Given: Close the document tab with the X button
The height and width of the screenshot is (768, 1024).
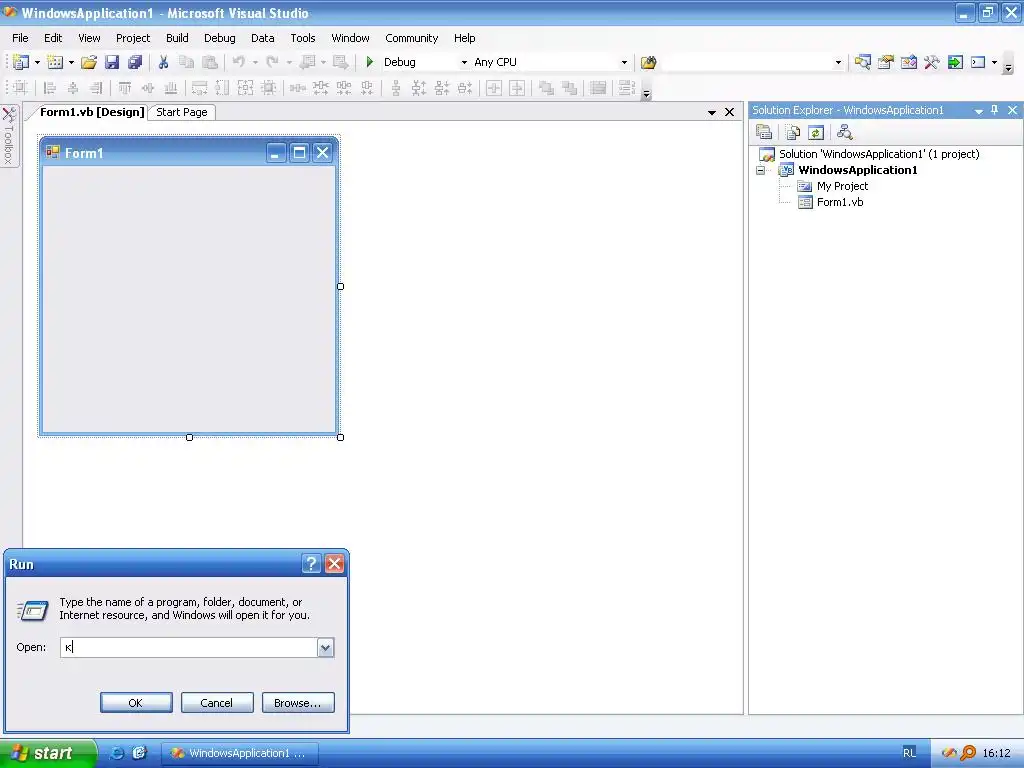Looking at the screenshot, I should tap(729, 112).
